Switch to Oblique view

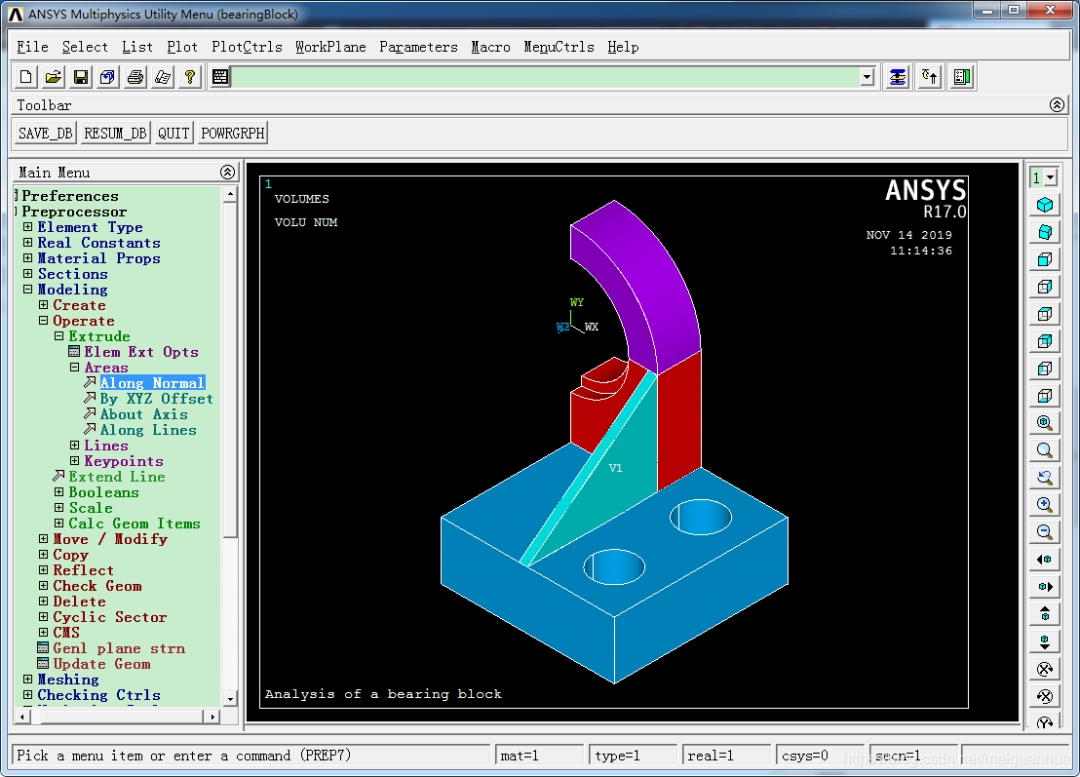(x=1044, y=232)
